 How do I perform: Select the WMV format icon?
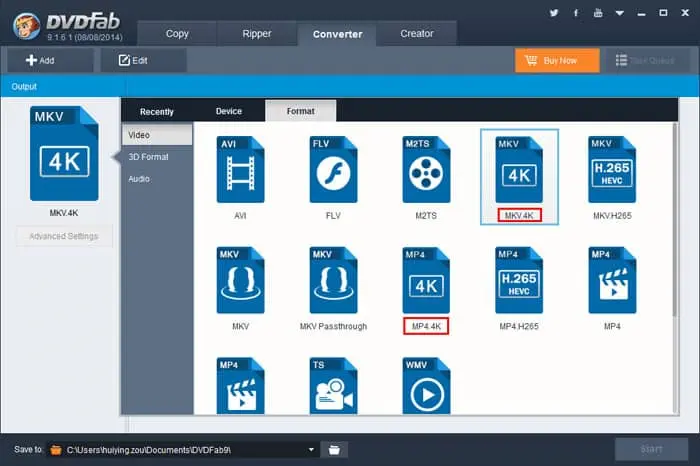pyautogui.click(x=426, y=387)
